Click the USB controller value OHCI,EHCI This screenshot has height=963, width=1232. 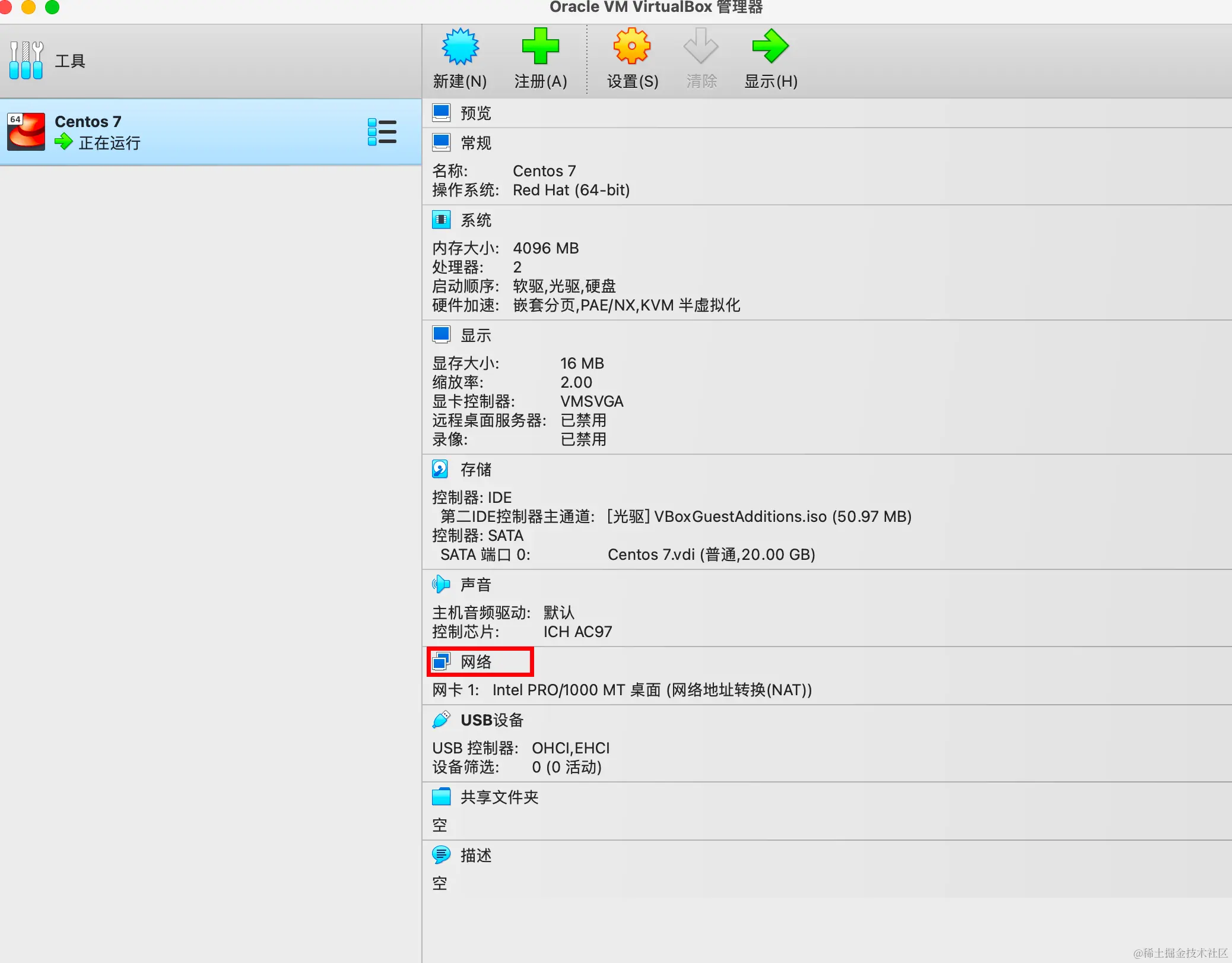click(571, 748)
